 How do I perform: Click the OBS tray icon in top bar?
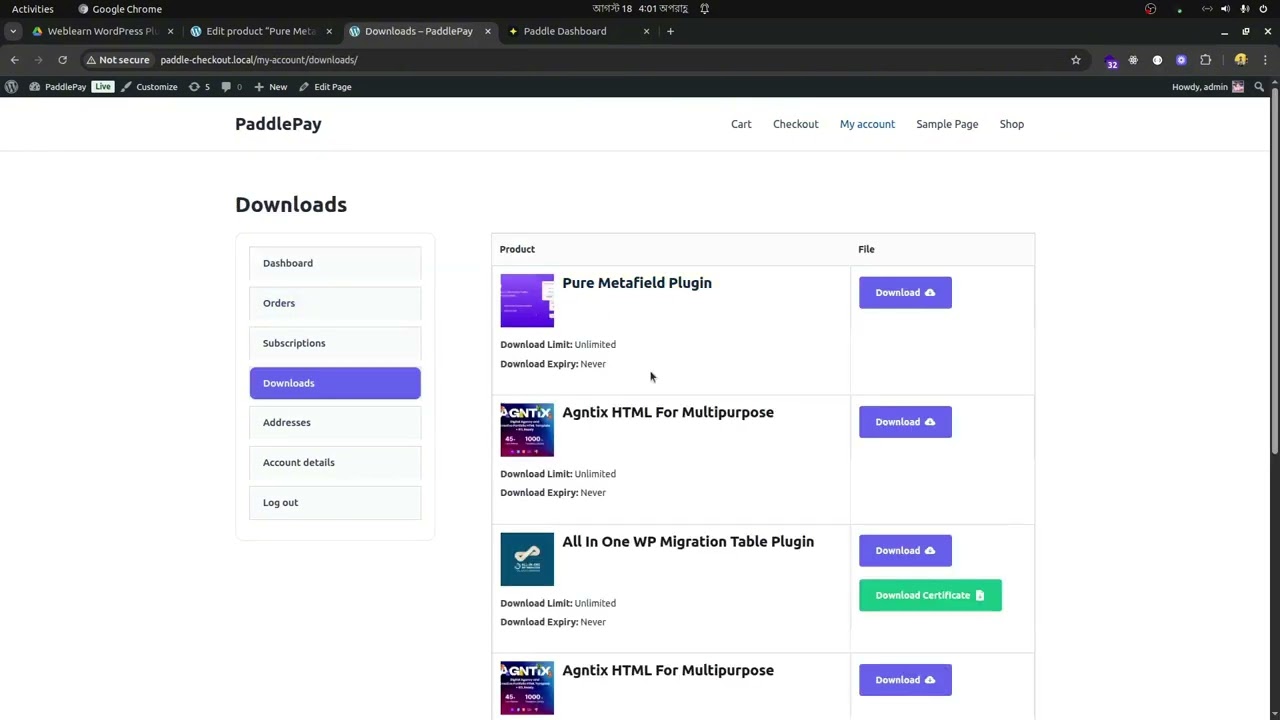coord(1150,9)
